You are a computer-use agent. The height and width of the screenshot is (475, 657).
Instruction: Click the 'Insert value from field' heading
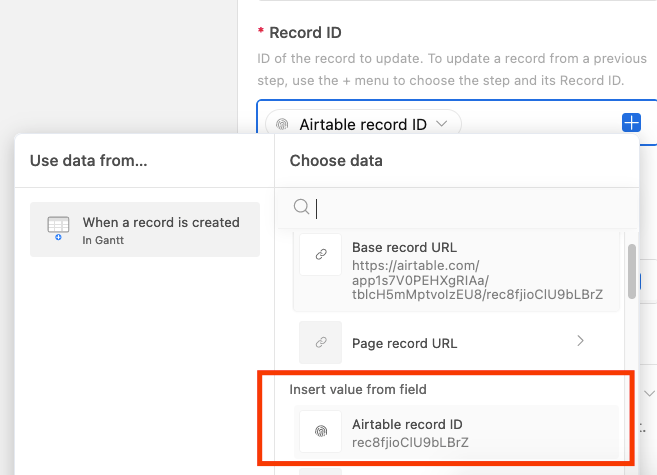[x=358, y=389]
